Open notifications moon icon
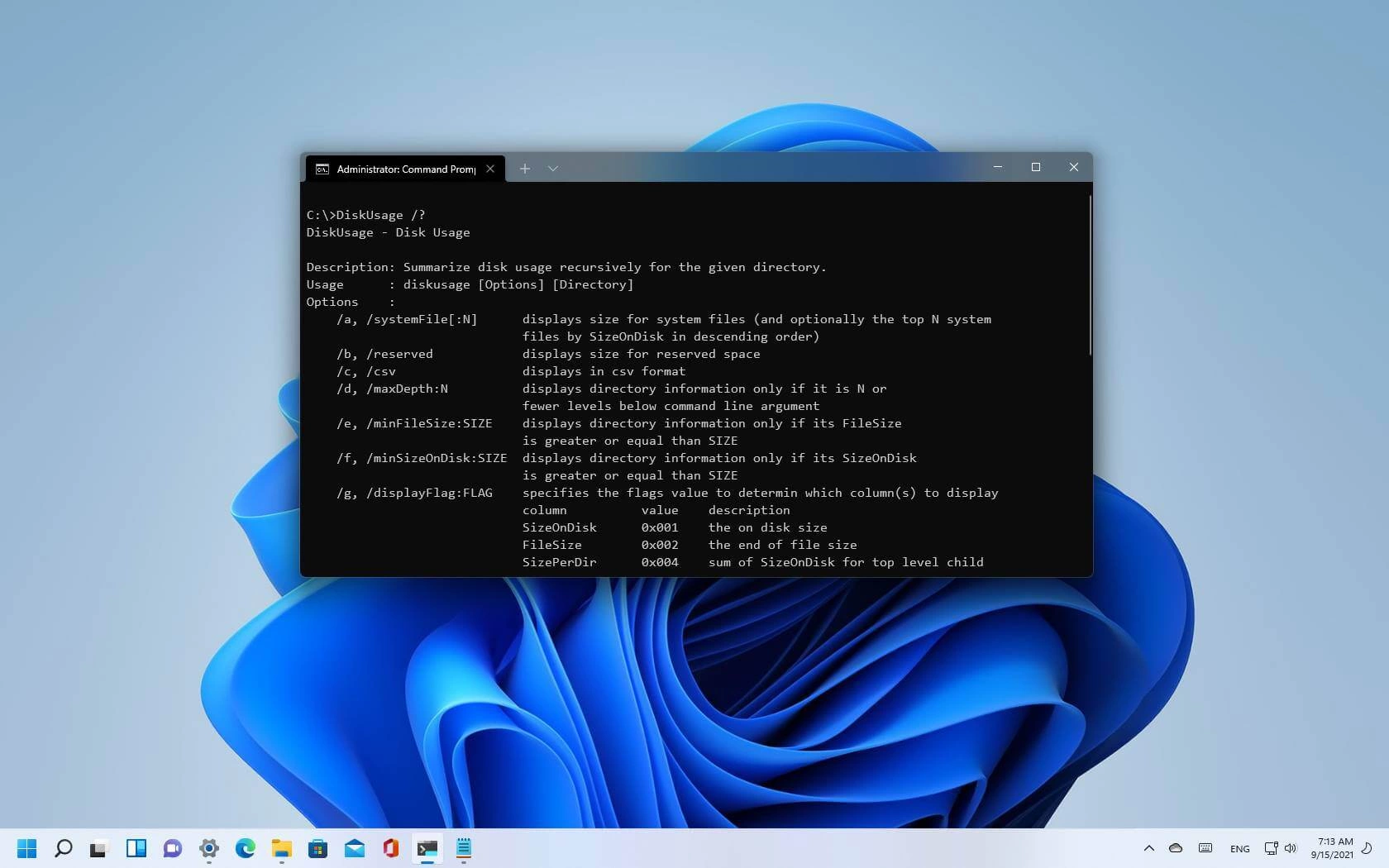 (1368, 848)
